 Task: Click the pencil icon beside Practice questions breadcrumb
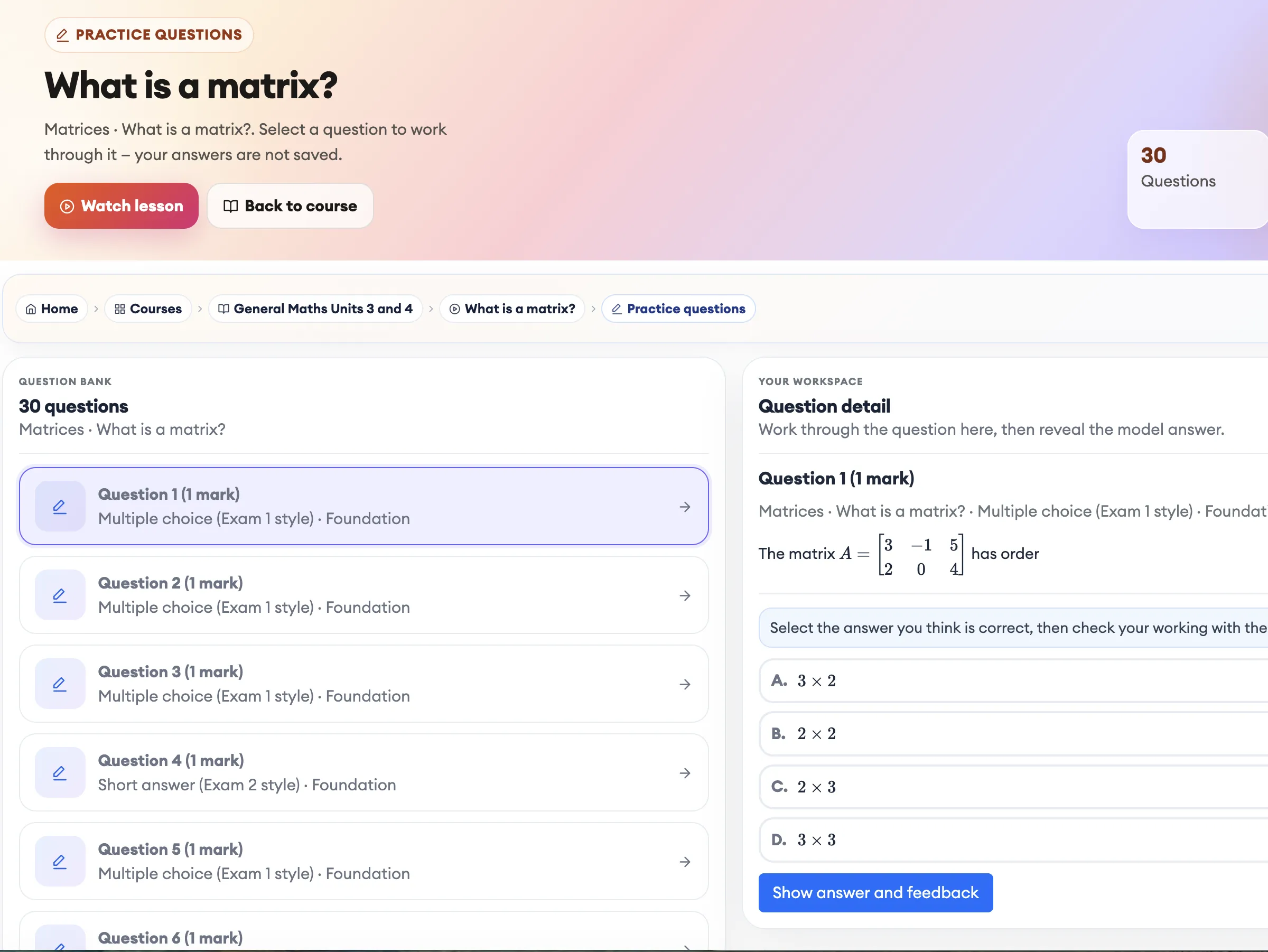point(617,310)
